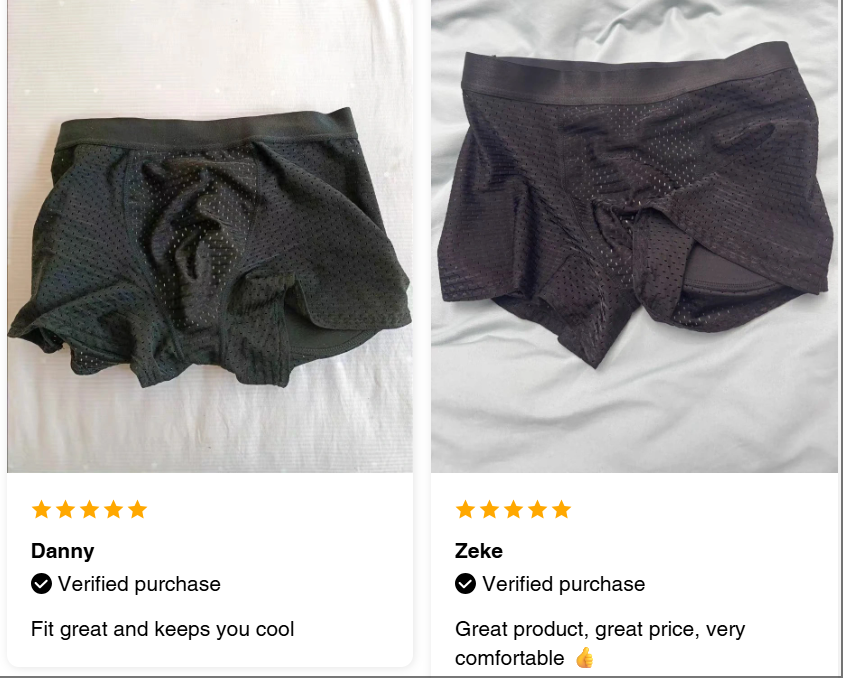Click the "Great product, great price" review text
The height and width of the screenshot is (678, 843).
coord(577,629)
